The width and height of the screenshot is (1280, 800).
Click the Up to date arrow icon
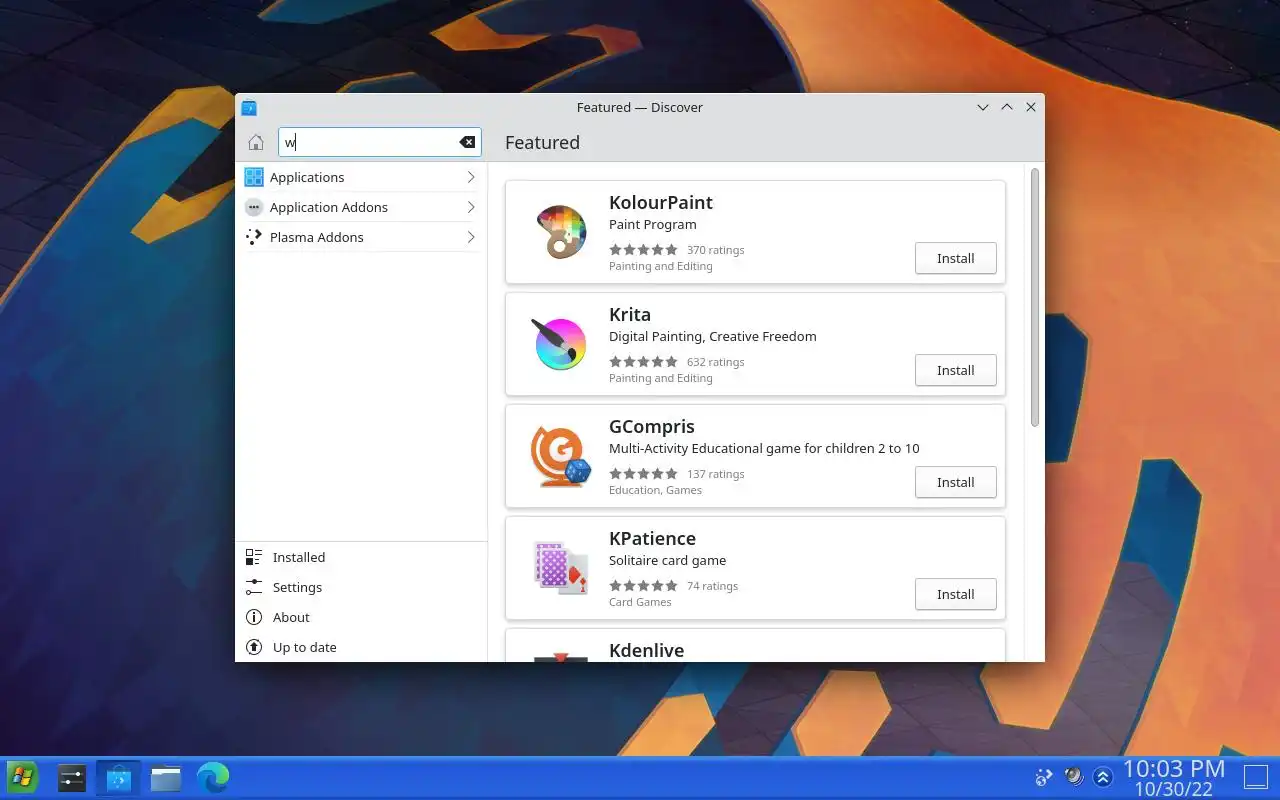pos(254,647)
